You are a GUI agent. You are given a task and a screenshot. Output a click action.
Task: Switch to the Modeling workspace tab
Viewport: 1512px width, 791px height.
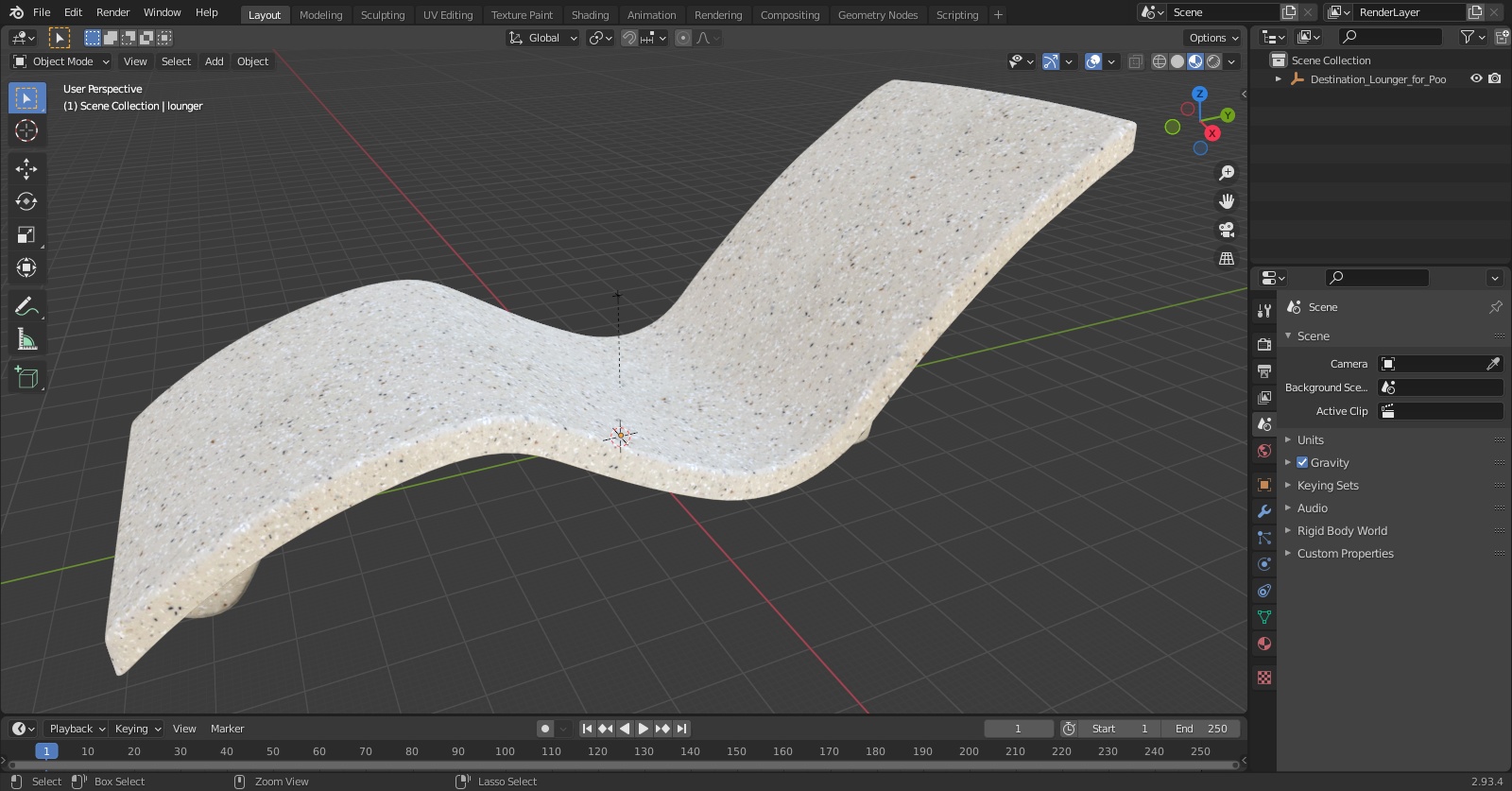[321, 15]
